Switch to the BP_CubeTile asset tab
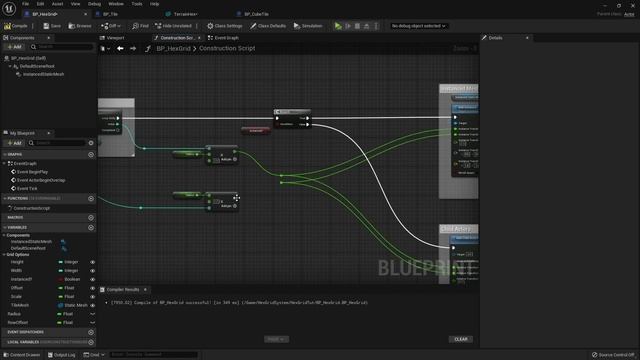640x360 pixels. tap(256, 14)
